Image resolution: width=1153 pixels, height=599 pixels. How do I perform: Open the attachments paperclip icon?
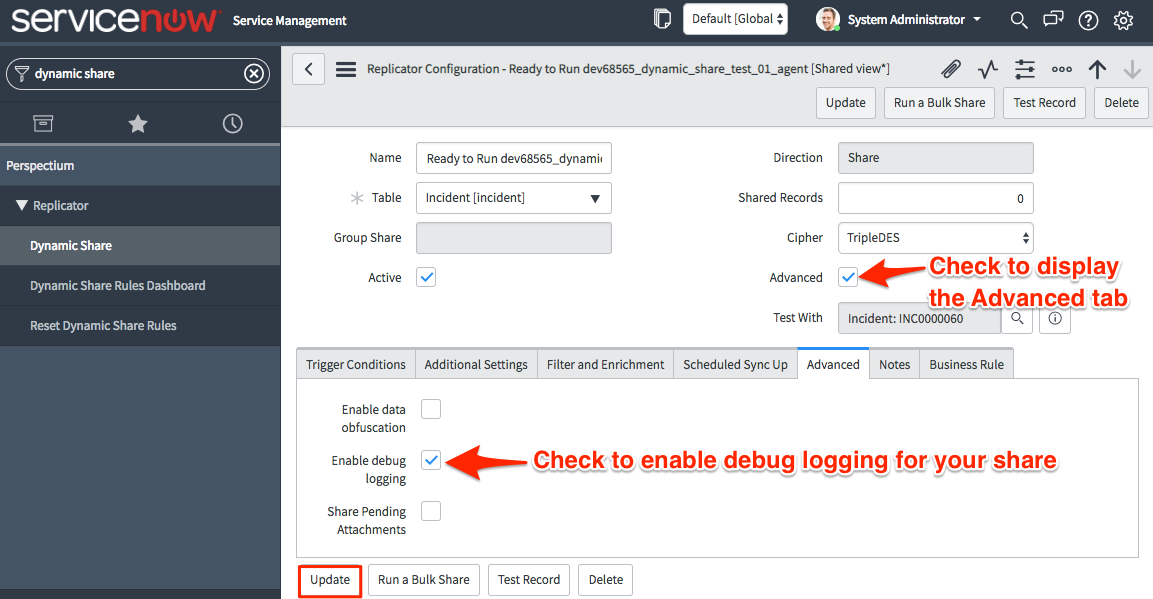pyautogui.click(x=951, y=69)
